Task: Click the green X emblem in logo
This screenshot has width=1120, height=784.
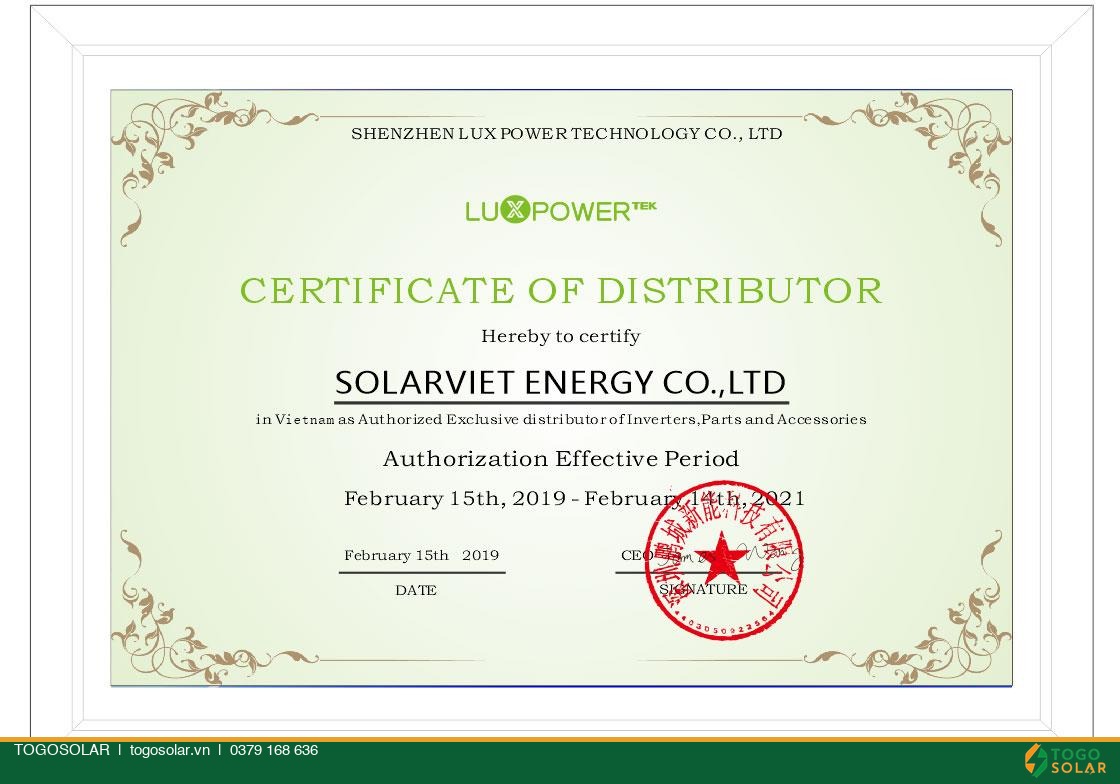Action: click(x=514, y=211)
